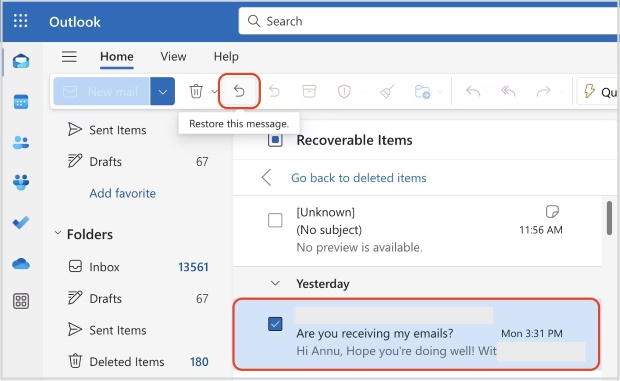The height and width of the screenshot is (381, 620).
Task: Click the Move to folder icon
Action: (422, 92)
